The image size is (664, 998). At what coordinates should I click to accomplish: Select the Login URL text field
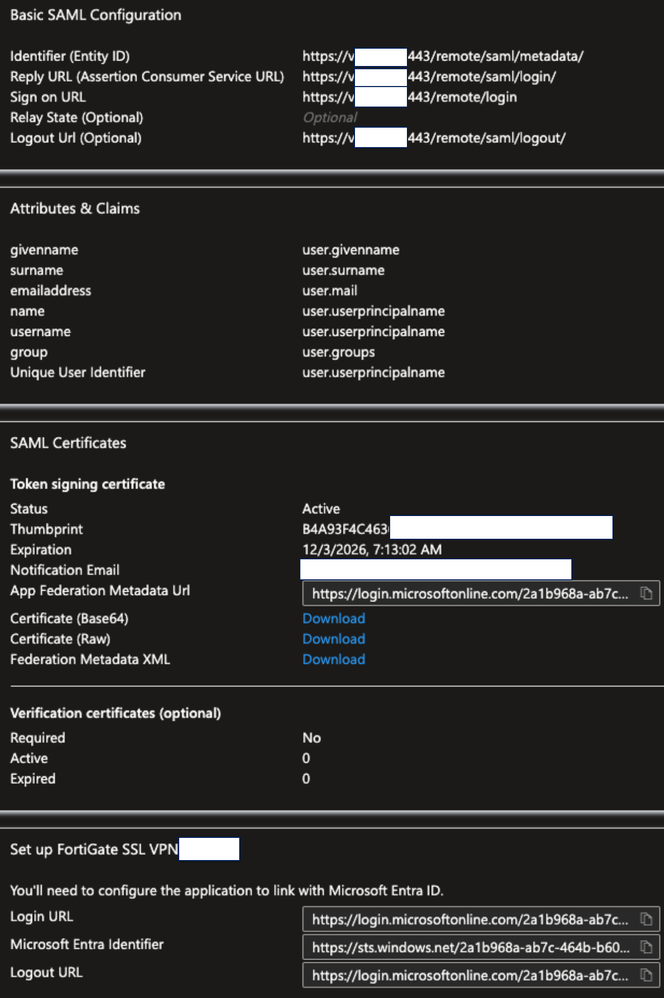[470, 918]
